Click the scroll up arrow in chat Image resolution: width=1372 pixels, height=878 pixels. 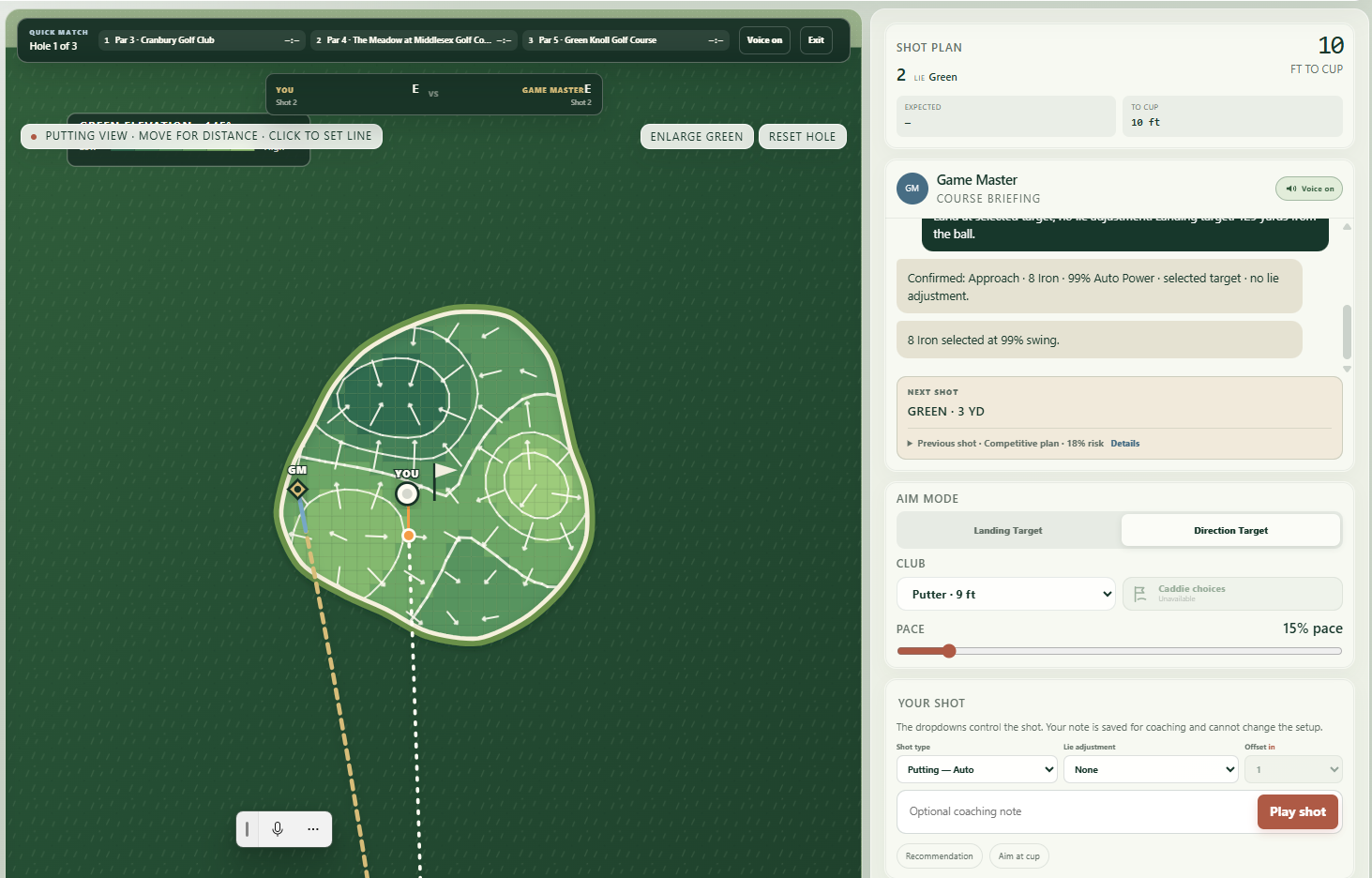[x=1348, y=227]
